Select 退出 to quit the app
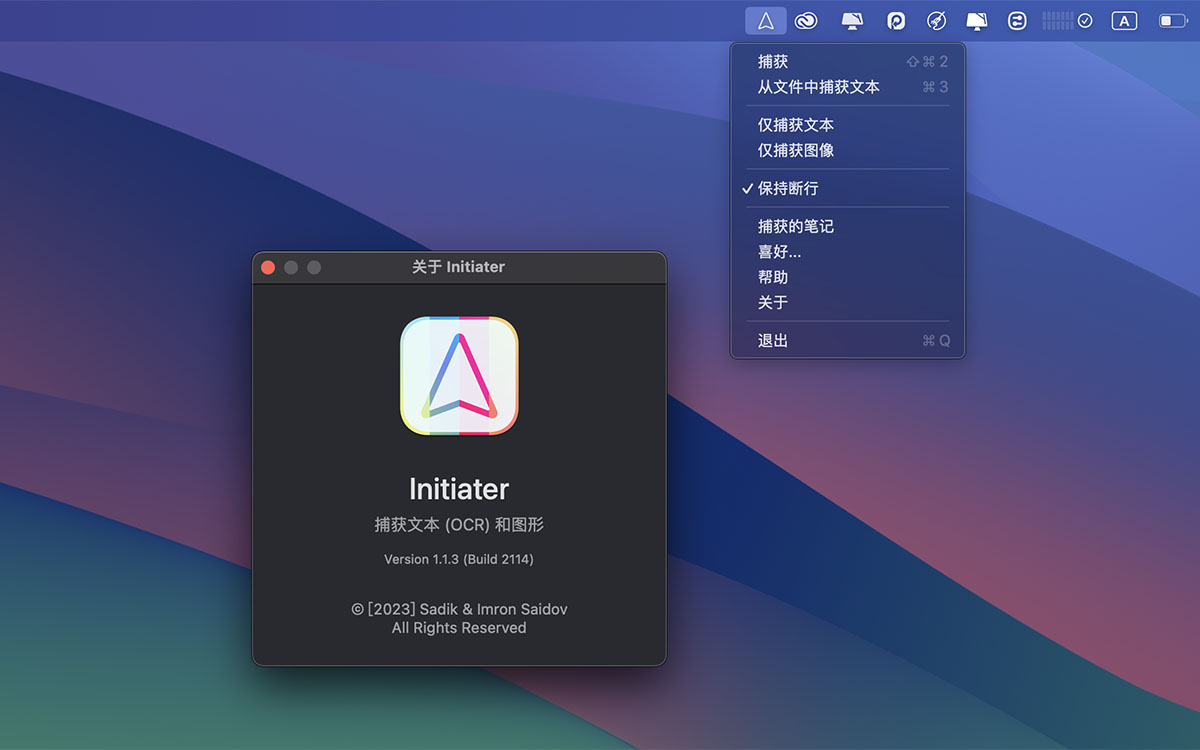Image resolution: width=1200 pixels, height=750 pixels. tap(848, 340)
